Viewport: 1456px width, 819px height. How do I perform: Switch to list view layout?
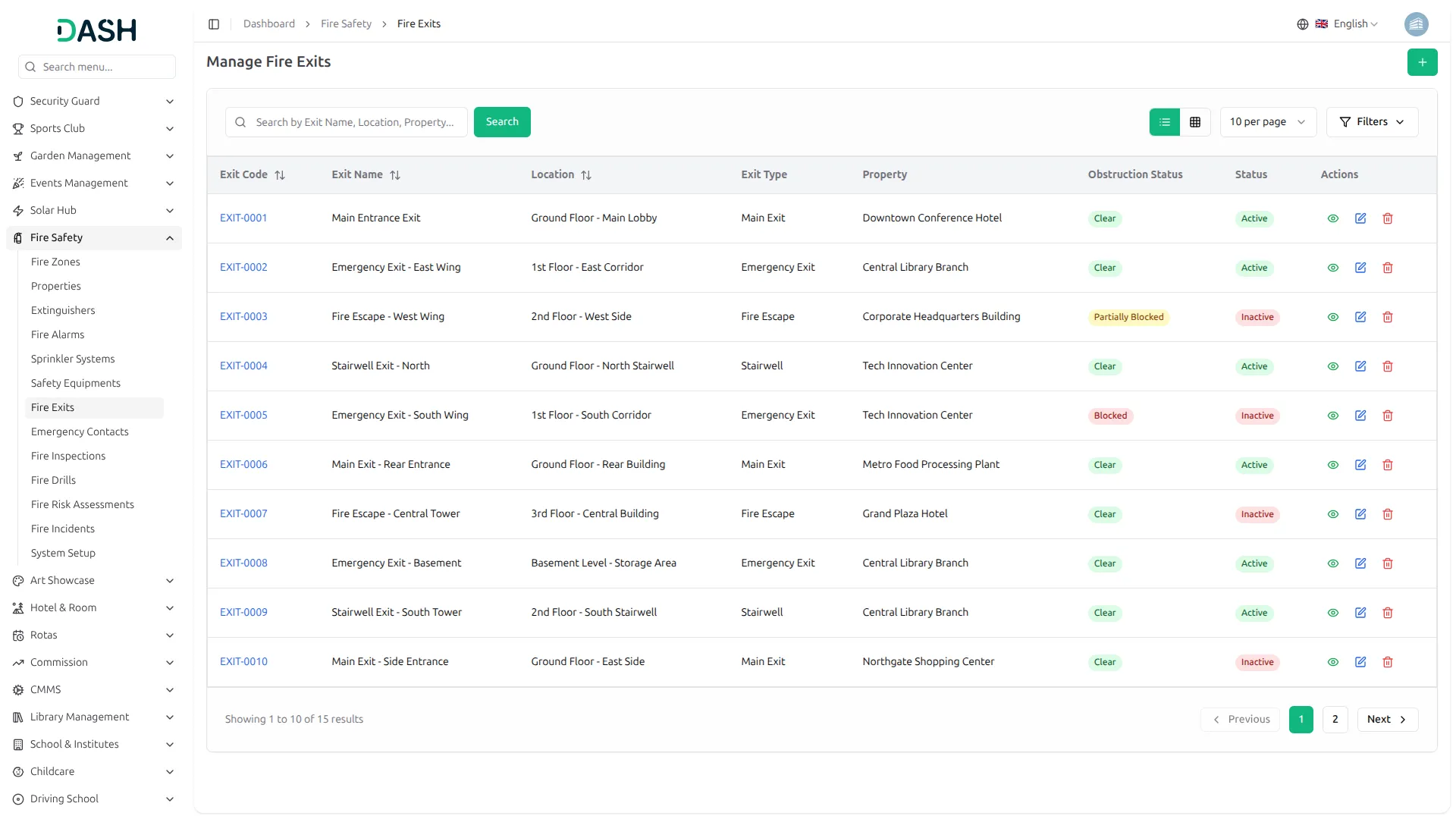pyautogui.click(x=1164, y=122)
